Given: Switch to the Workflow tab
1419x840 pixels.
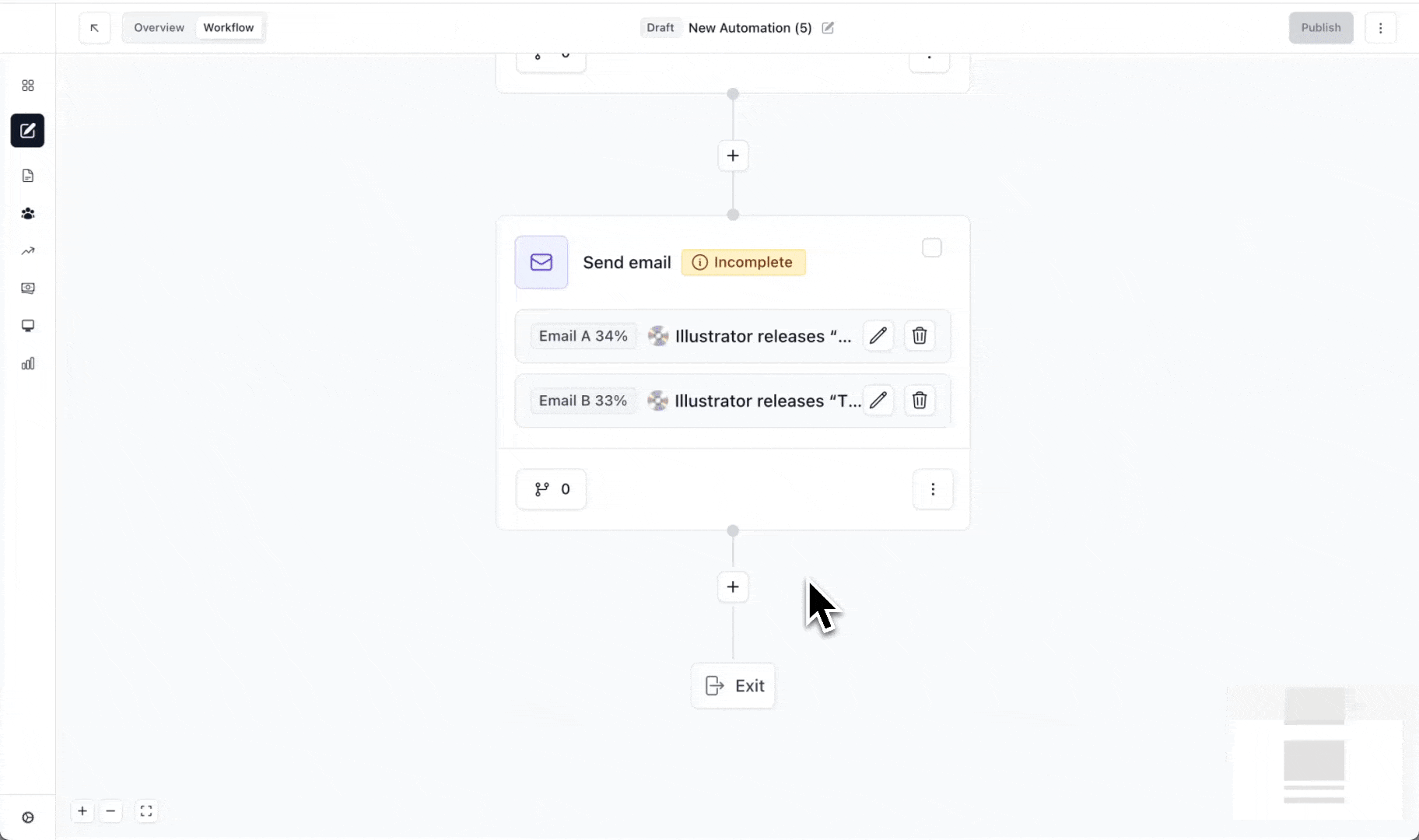Looking at the screenshot, I should pos(228,27).
